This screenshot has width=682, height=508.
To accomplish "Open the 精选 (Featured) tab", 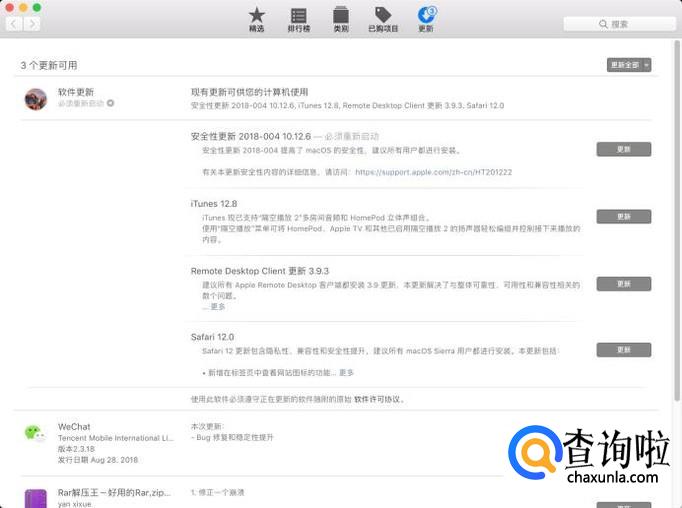I will (x=257, y=20).
